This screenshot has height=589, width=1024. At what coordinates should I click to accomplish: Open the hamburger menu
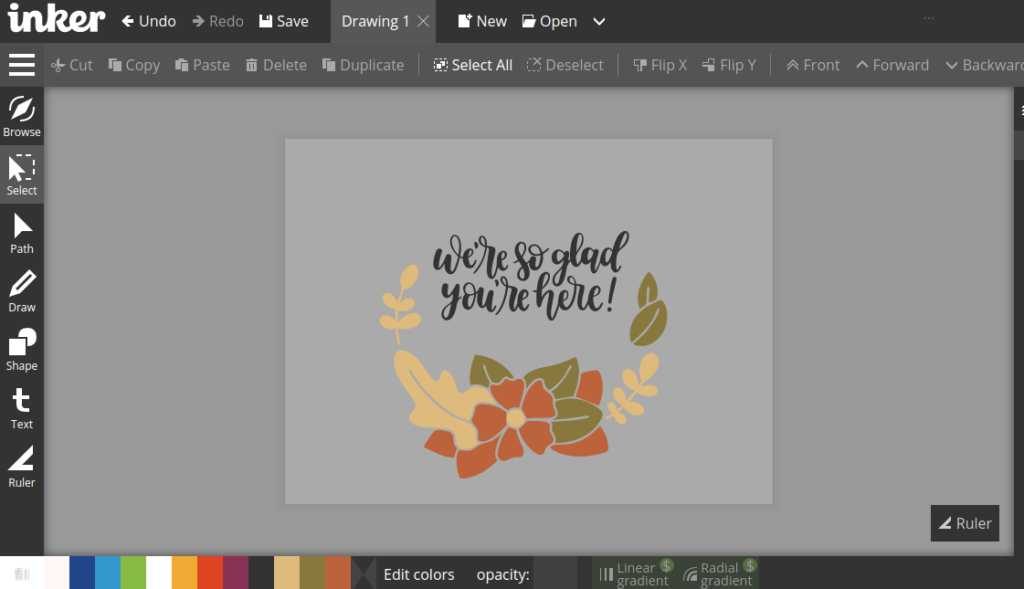[21, 64]
